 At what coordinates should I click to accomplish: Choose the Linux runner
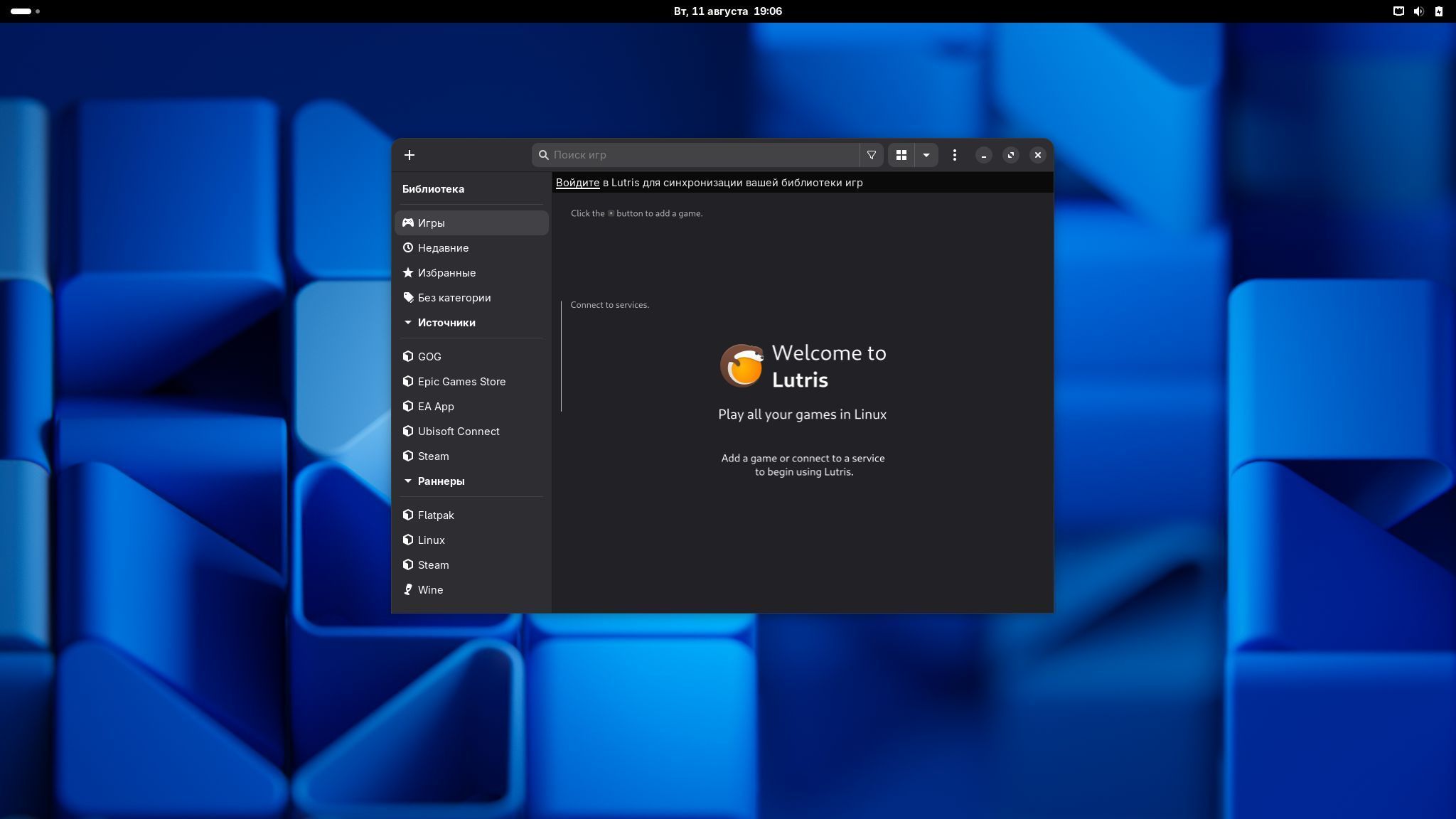[471, 540]
